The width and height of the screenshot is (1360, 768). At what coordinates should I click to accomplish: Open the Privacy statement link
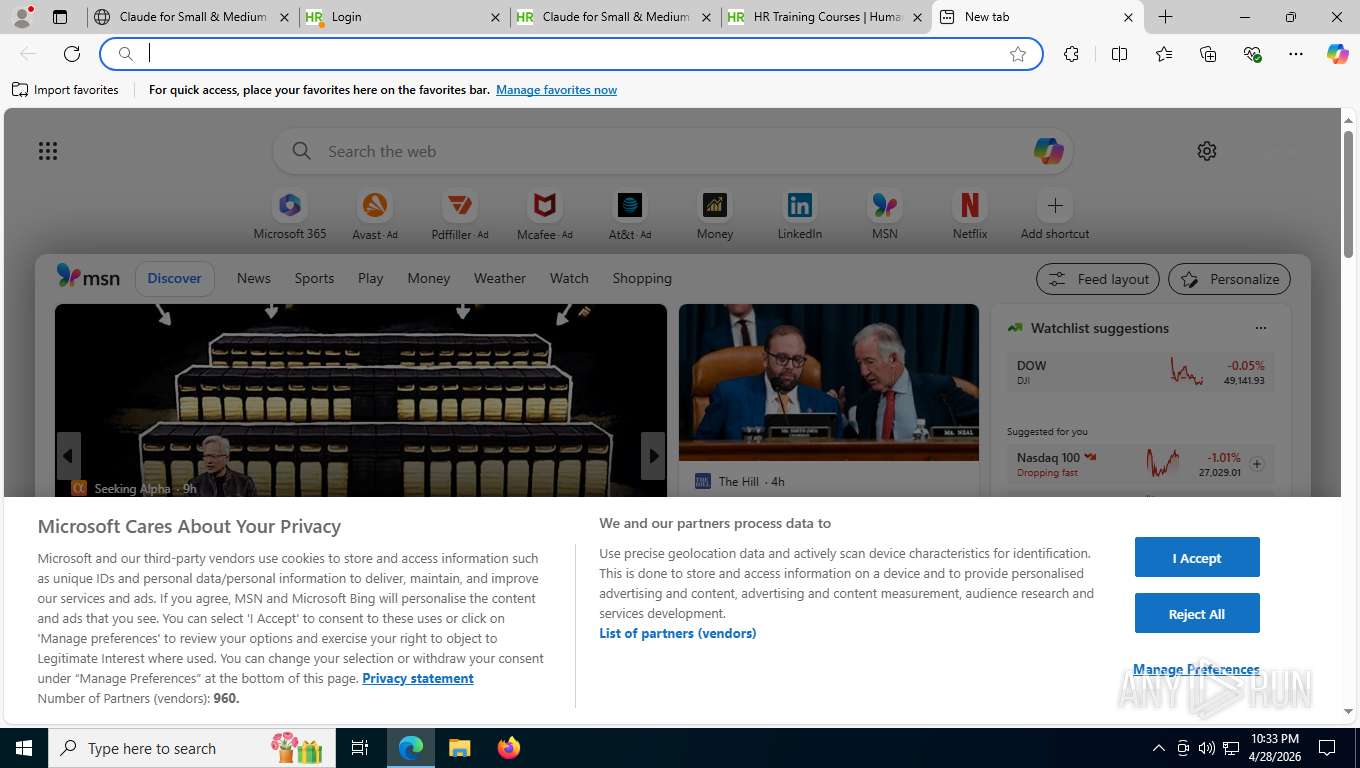tap(418, 678)
